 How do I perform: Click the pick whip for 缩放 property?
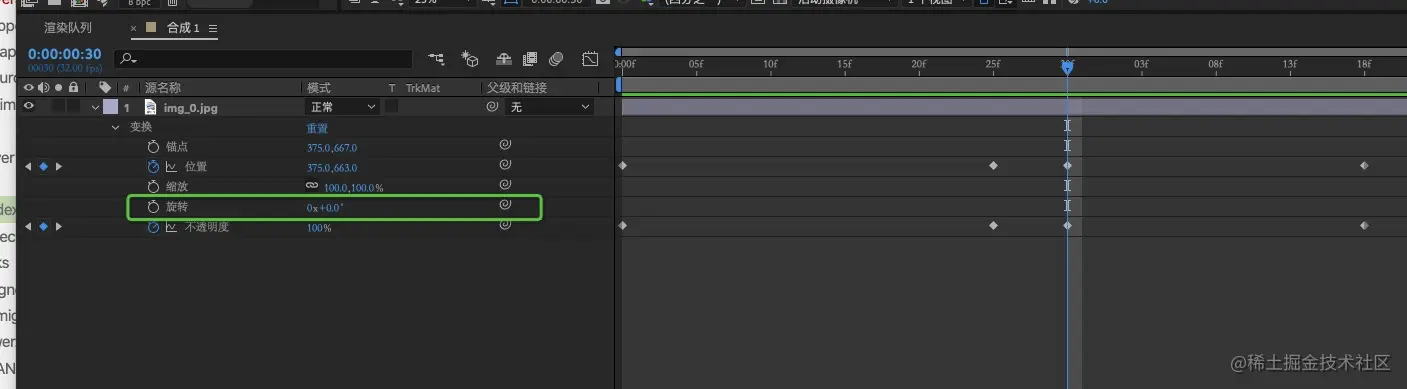coord(505,185)
